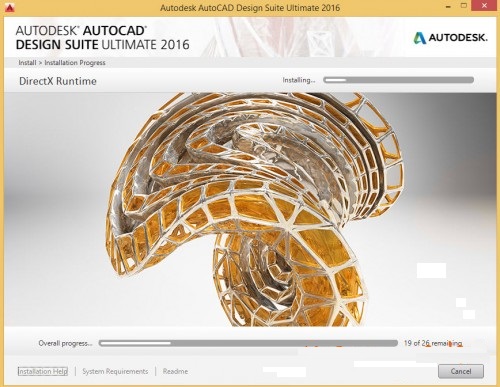
Task: Click the AutoCAD Design Suite Ultimate 2016 heading
Action: (x=103, y=38)
